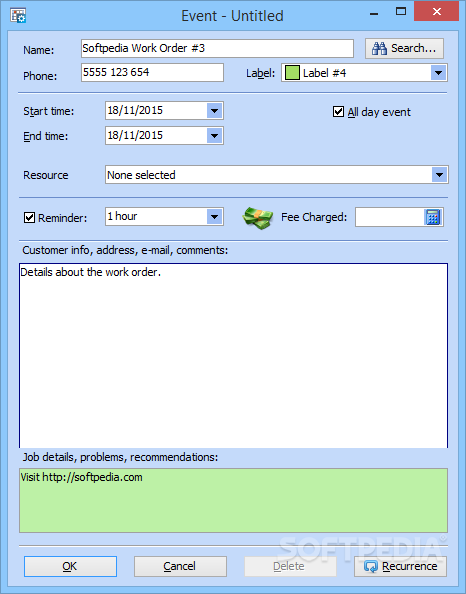Click the event window title bar icon
This screenshot has width=466, height=594.
pyautogui.click(x=18, y=16)
